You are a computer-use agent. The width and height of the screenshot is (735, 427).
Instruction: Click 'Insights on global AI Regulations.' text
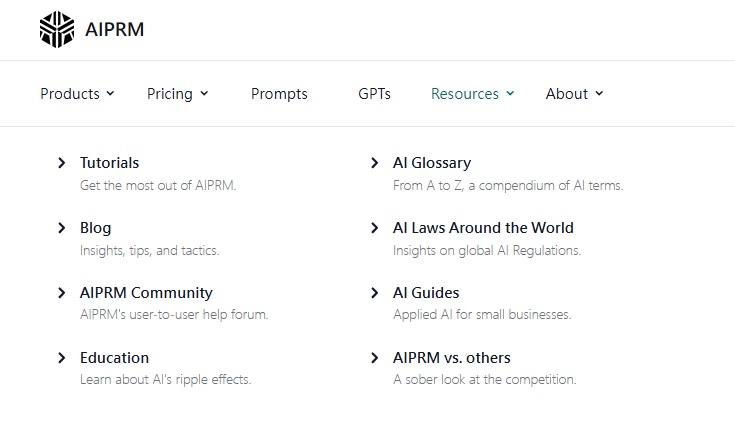point(487,250)
